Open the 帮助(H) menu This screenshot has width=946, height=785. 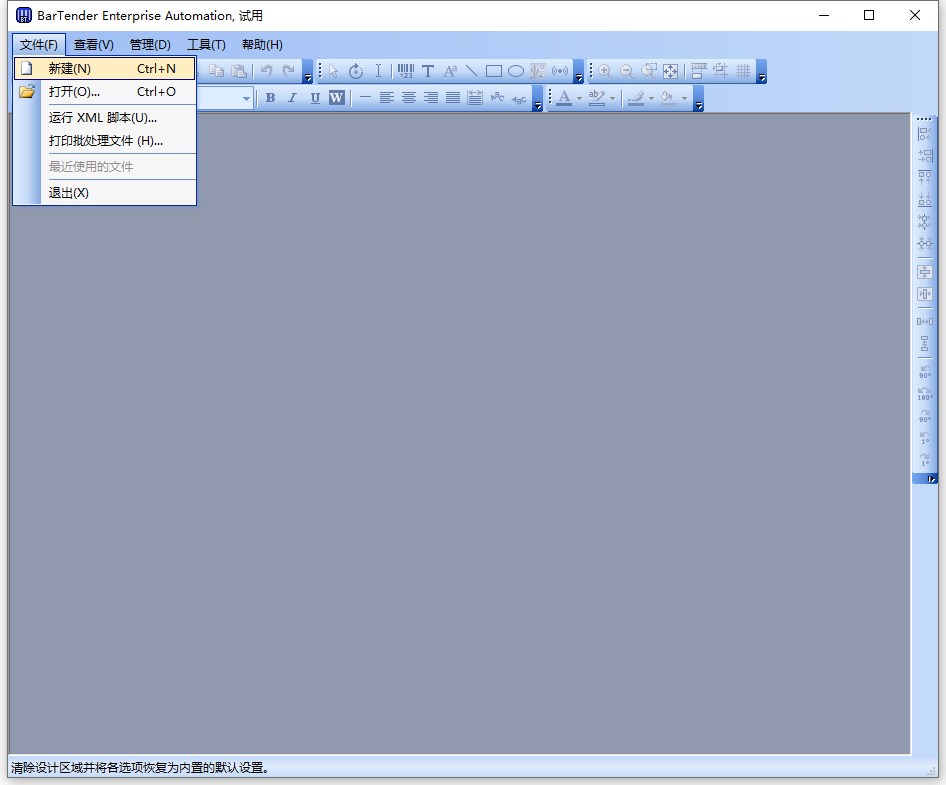click(x=262, y=45)
